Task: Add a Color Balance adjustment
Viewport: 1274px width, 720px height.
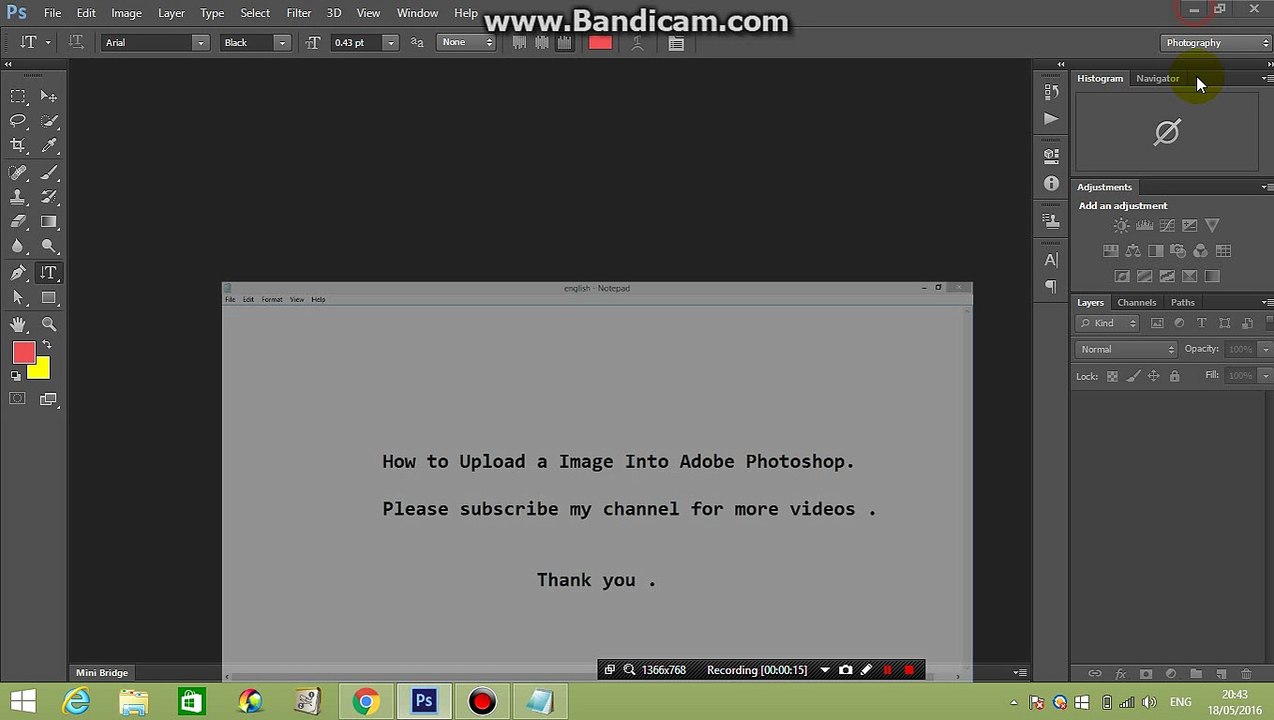Action: tap(1133, 251)
